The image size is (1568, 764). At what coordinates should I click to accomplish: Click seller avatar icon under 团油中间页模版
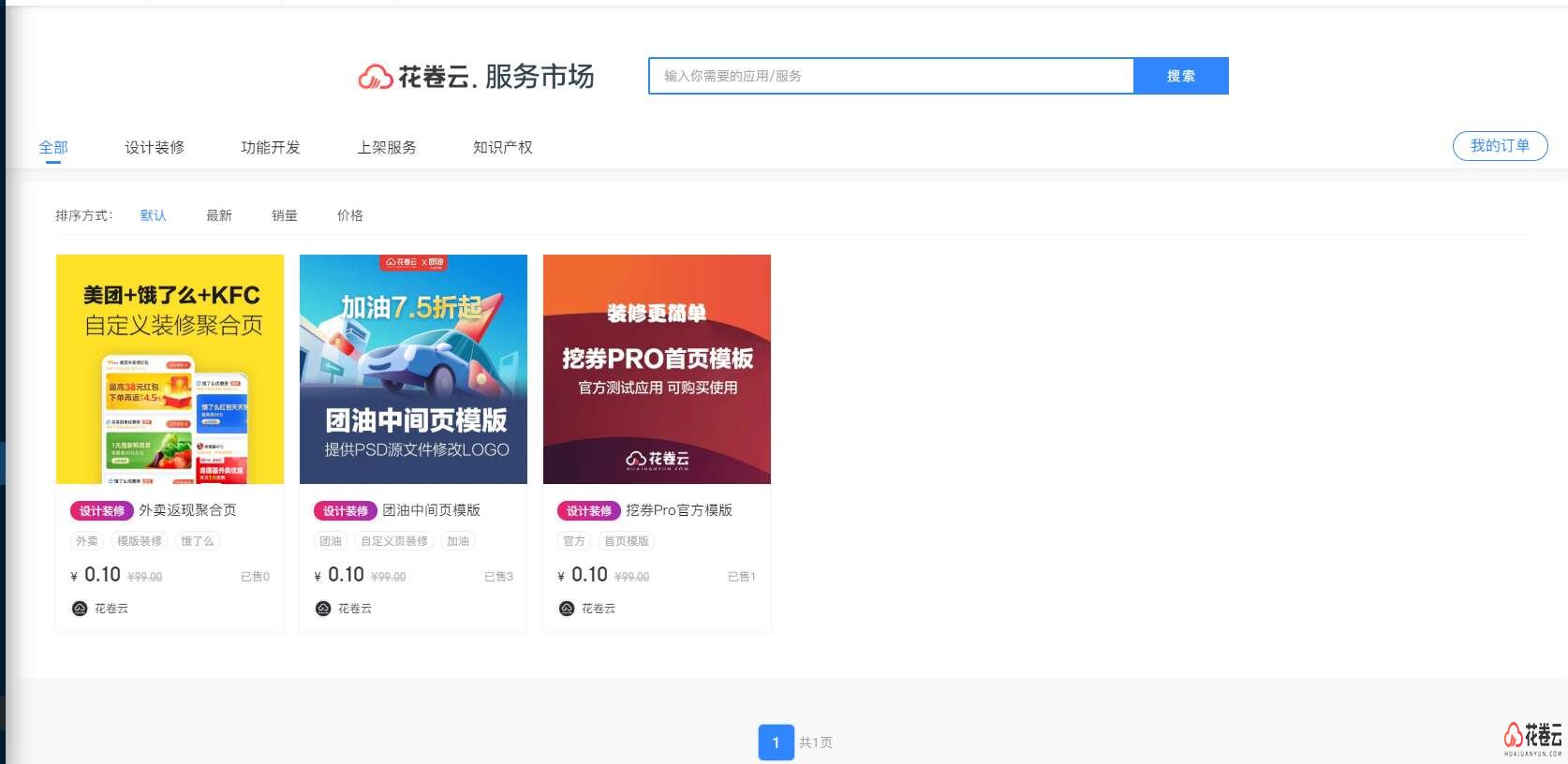tap(323, 609)
